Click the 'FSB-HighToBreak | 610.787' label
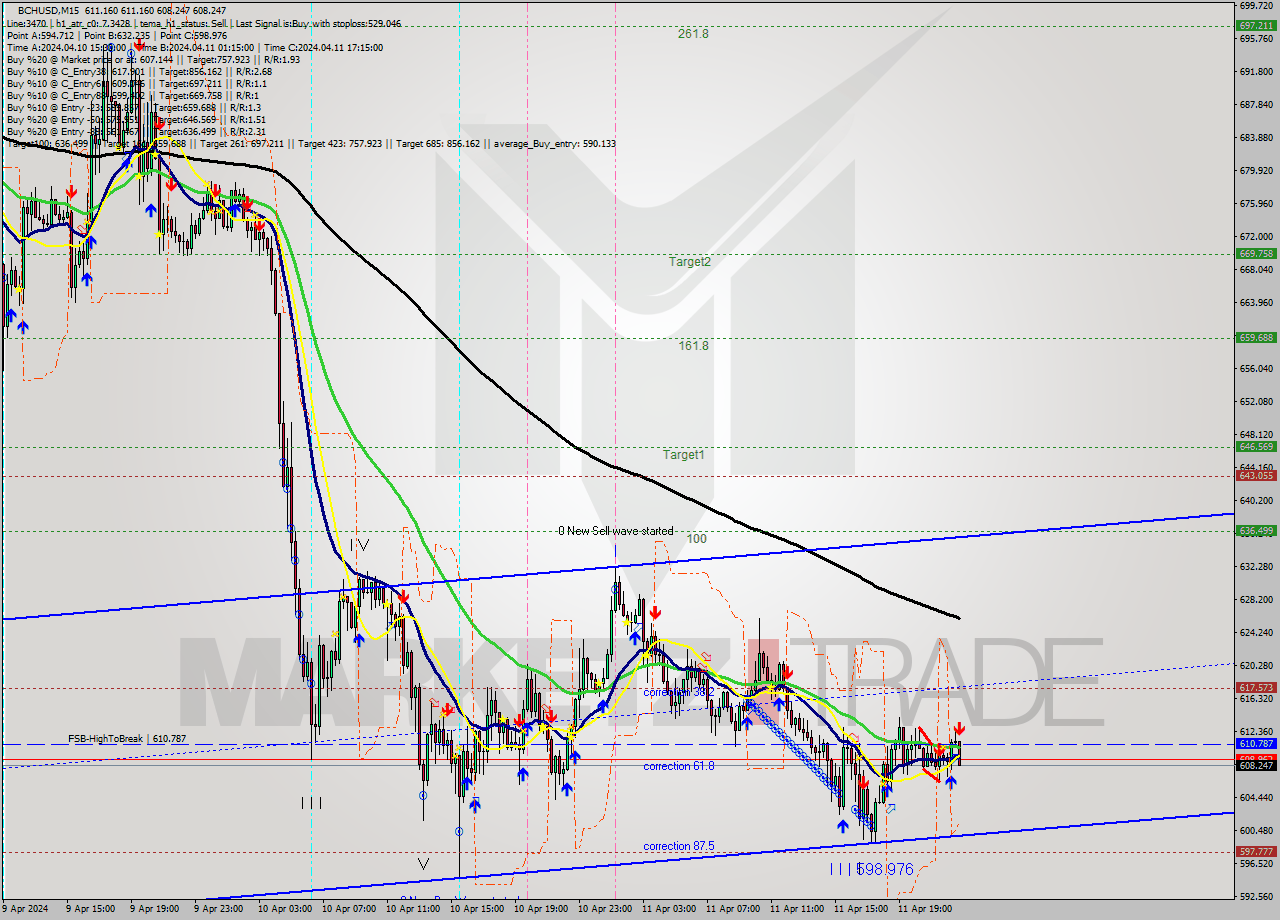1280x920 pixels. (128, 738)
